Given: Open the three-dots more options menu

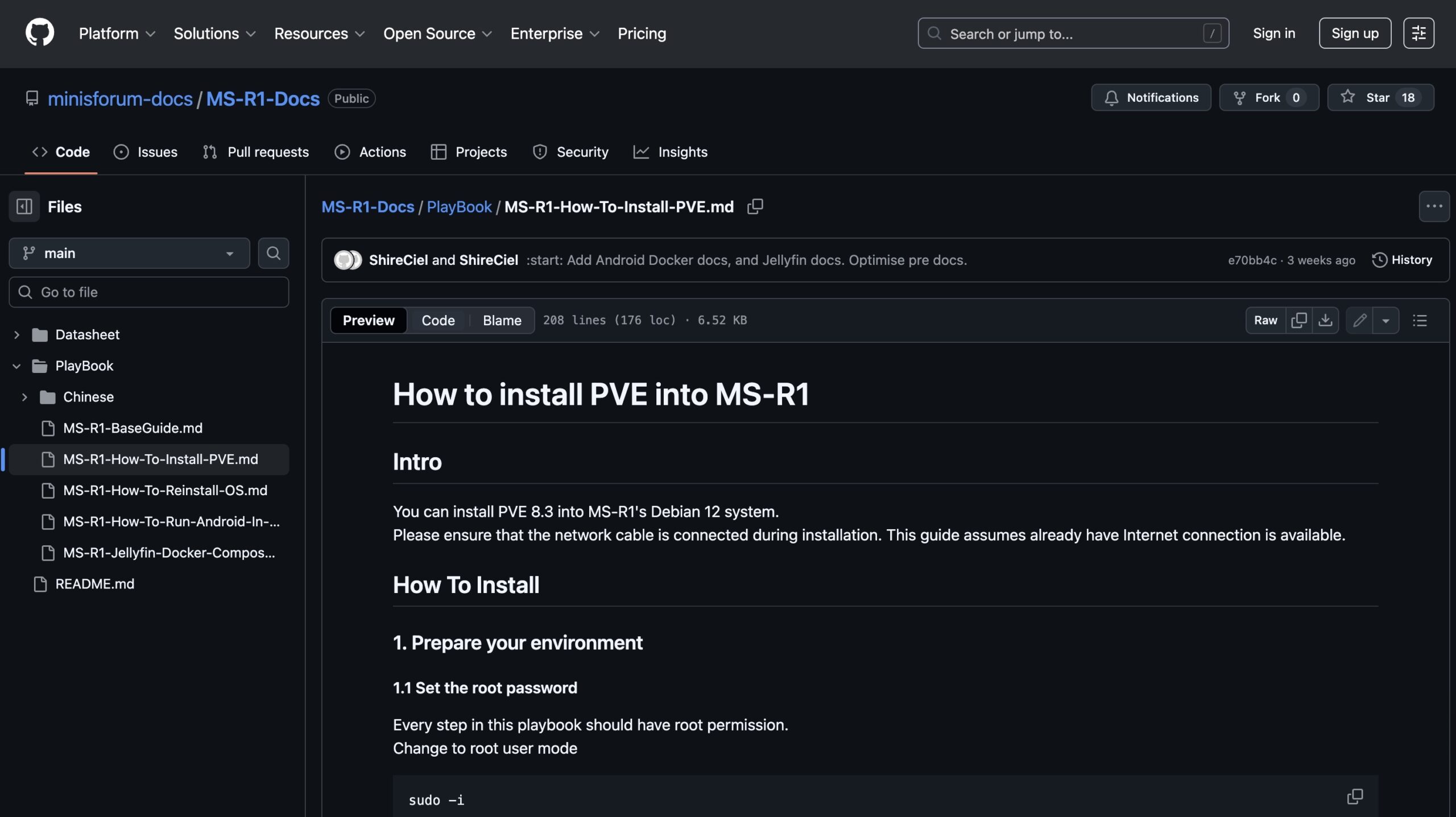Looking at the screenshot, I should 1434,206.
